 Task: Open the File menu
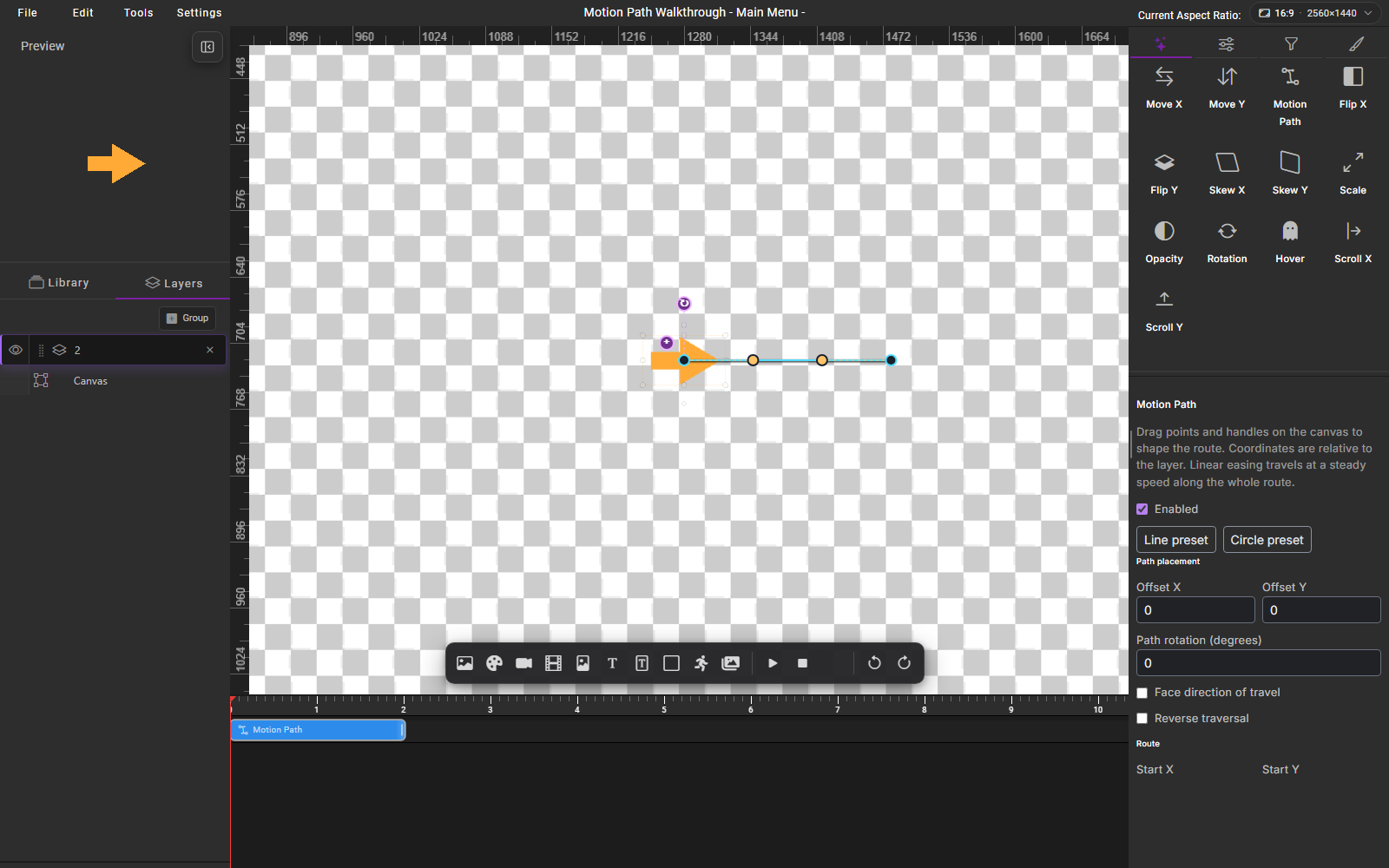tap(28, 13)
